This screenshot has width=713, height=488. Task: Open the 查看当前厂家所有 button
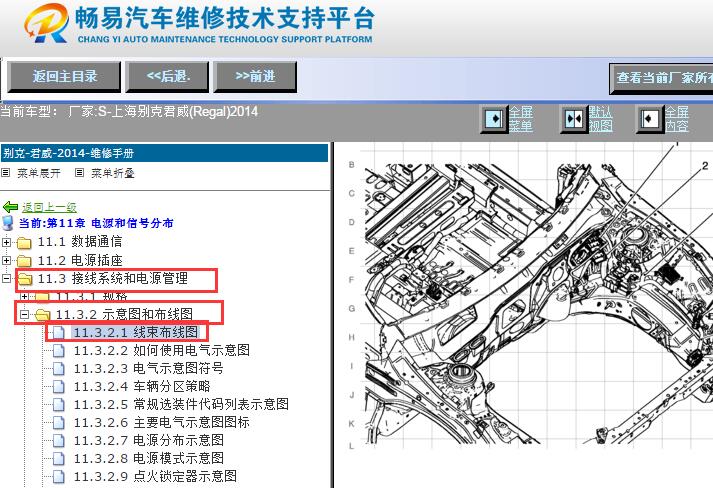(x=662, y=78)
